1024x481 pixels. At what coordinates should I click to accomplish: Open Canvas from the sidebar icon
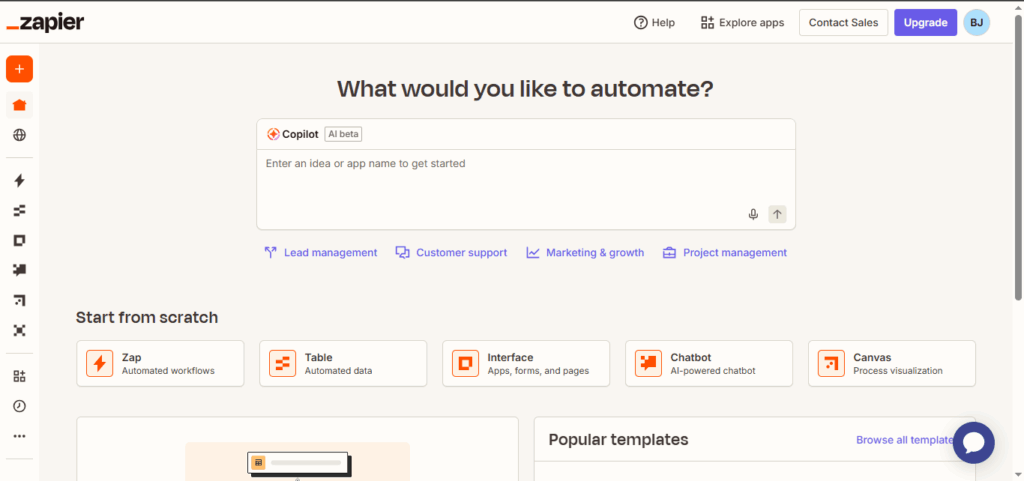(x=19, y=300)
